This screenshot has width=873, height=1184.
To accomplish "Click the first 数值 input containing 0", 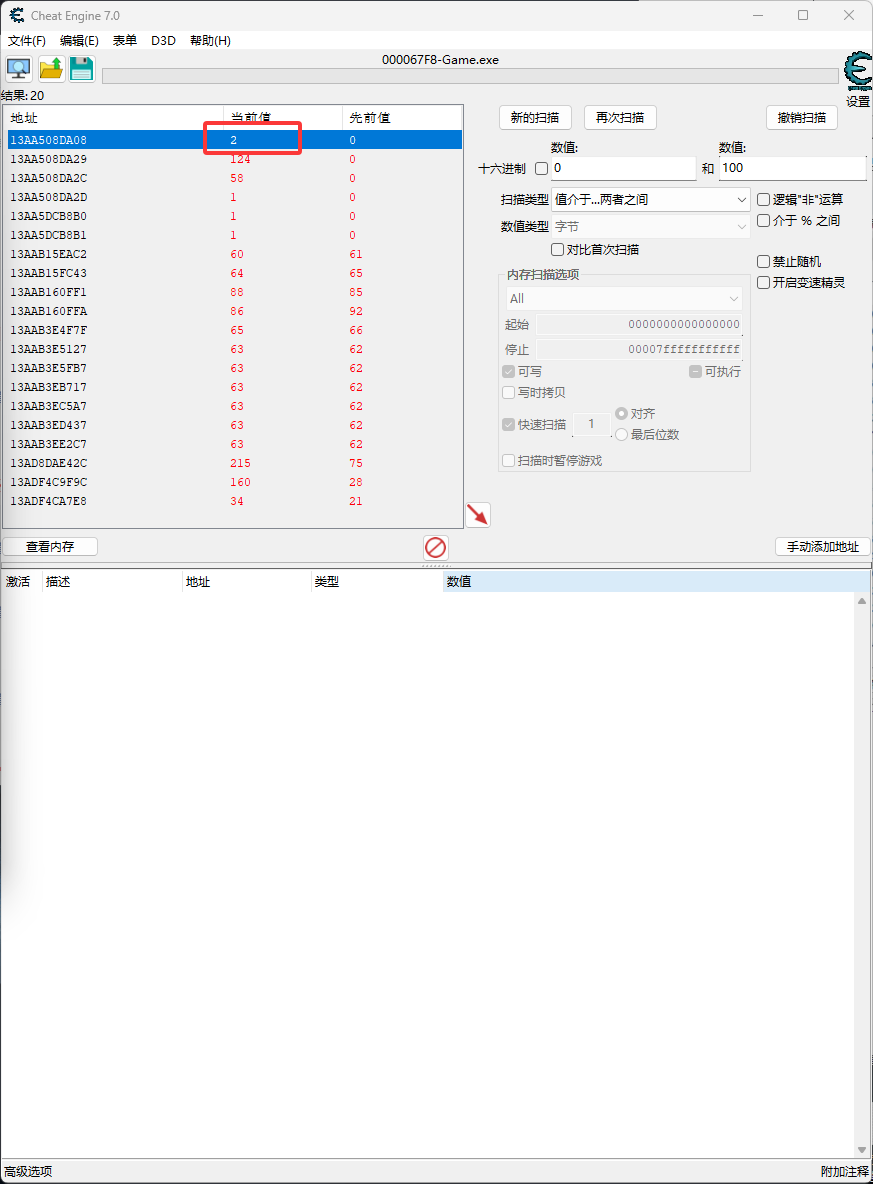I will point(623,168).
